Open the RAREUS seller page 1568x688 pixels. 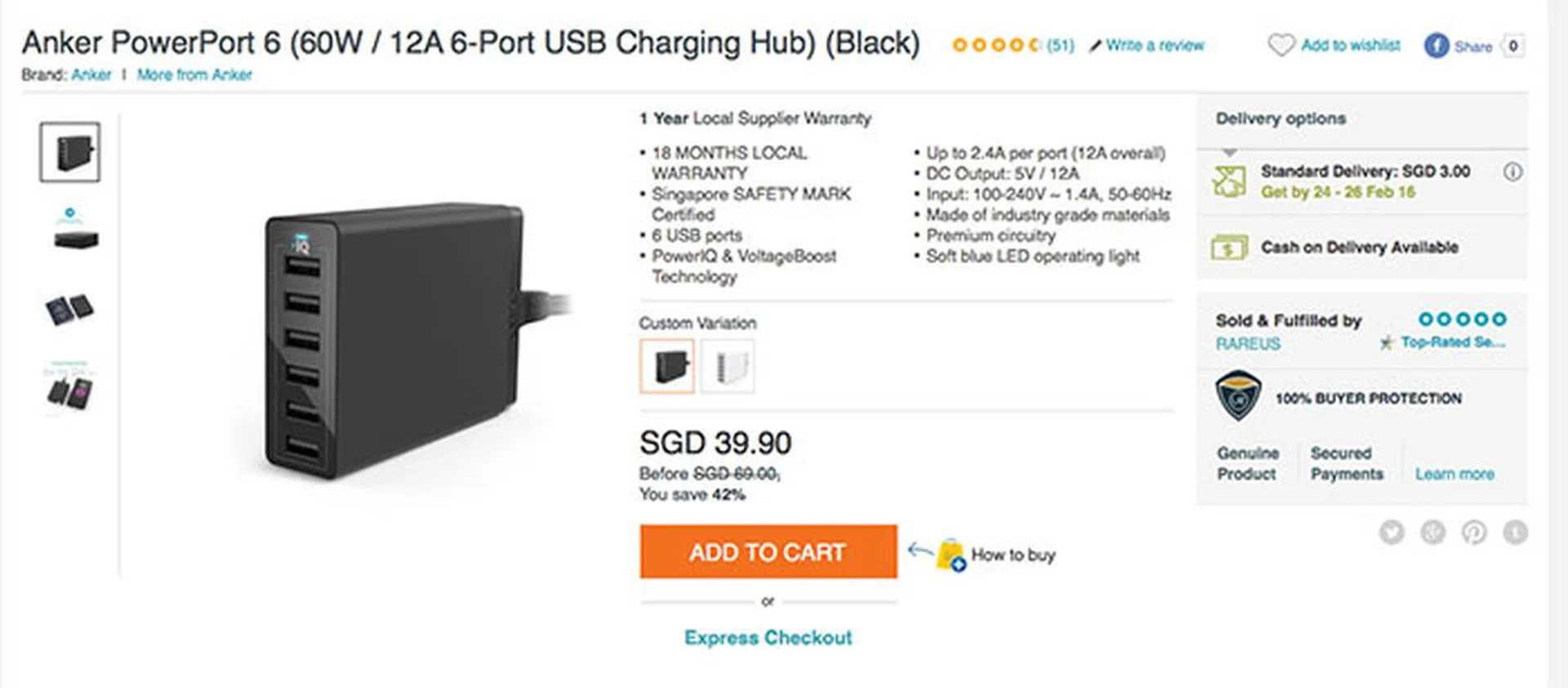pos(1248,344)
